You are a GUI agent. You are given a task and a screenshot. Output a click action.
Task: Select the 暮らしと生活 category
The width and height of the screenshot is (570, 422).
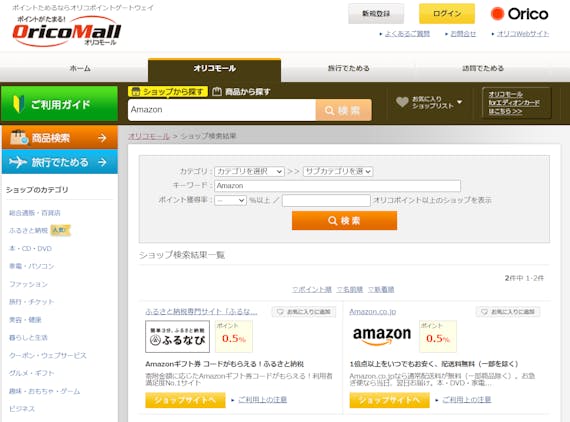click(28, 338)
